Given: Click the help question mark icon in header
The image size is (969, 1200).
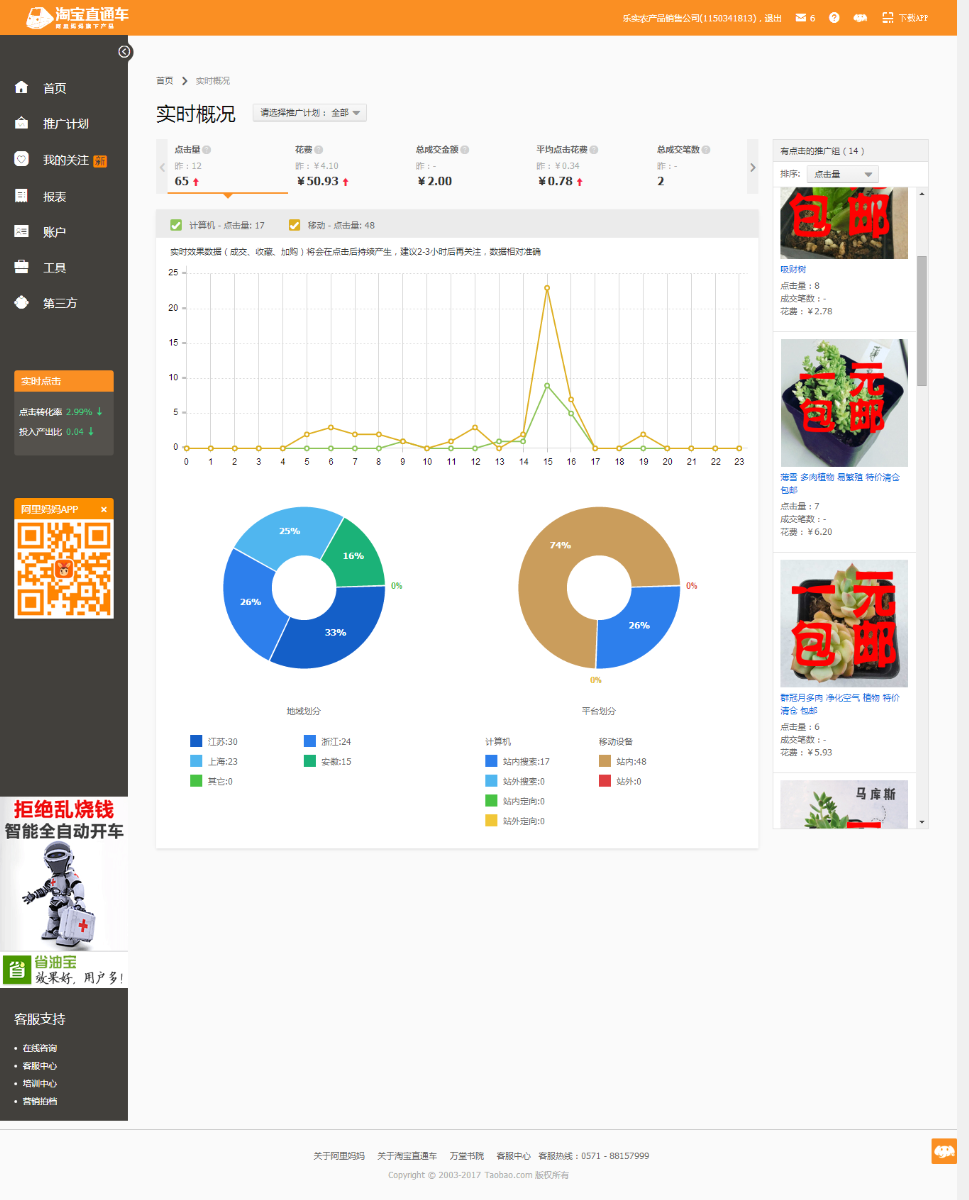Looking at the screenshot, I should [834, 18].
